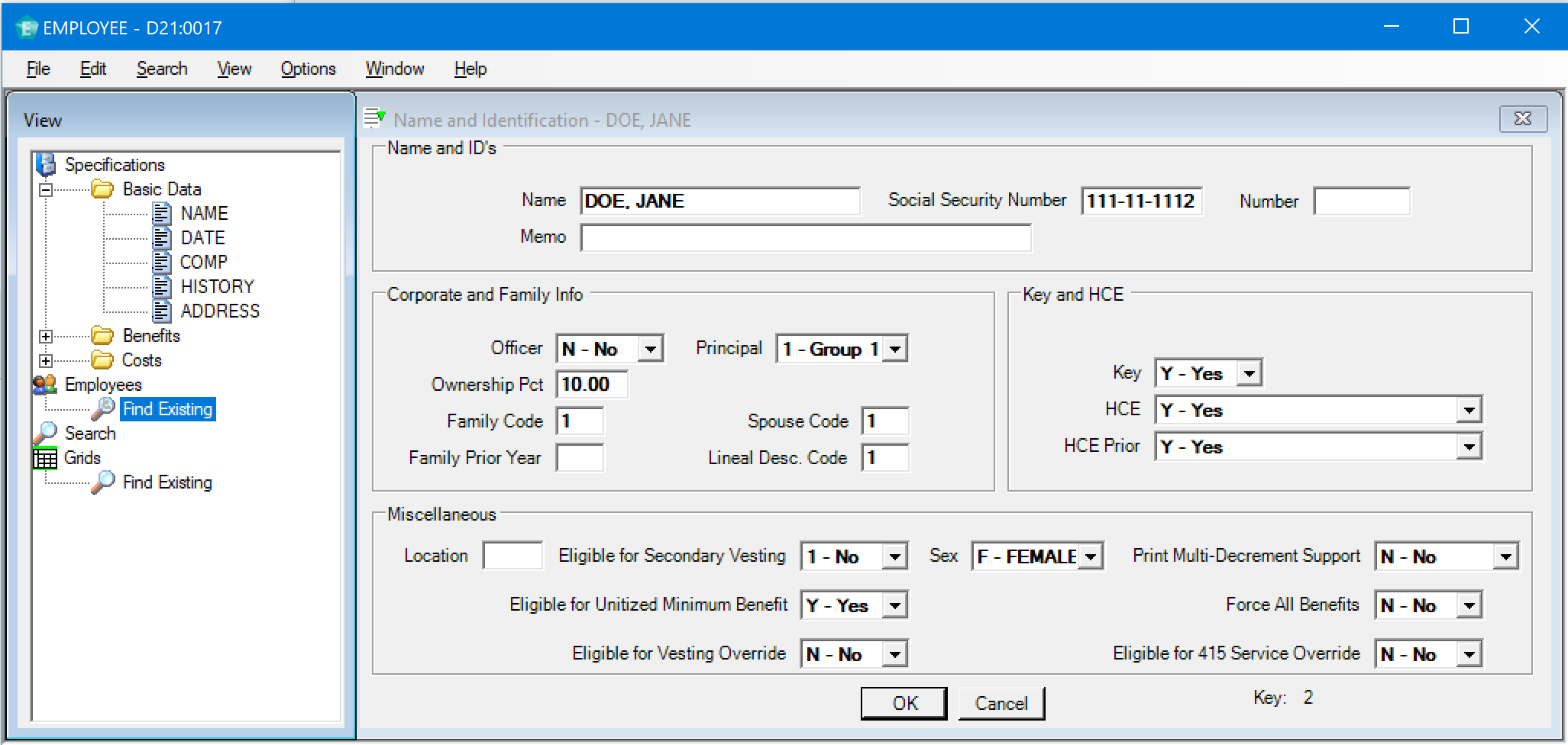The height and width of the screenshot is (745, 1568).
Task: Click the Social Security Number field
Action: click(x=1142, y=201)
